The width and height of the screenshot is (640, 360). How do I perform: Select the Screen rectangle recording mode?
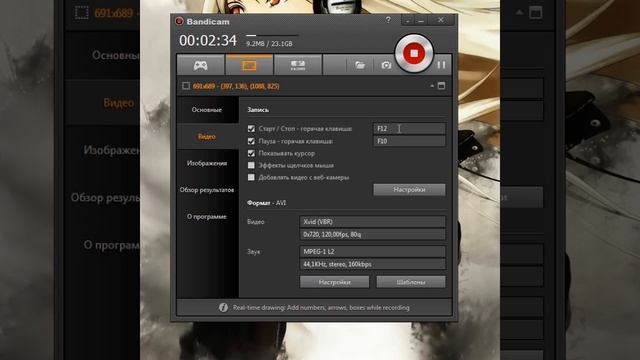click(249, 65)
